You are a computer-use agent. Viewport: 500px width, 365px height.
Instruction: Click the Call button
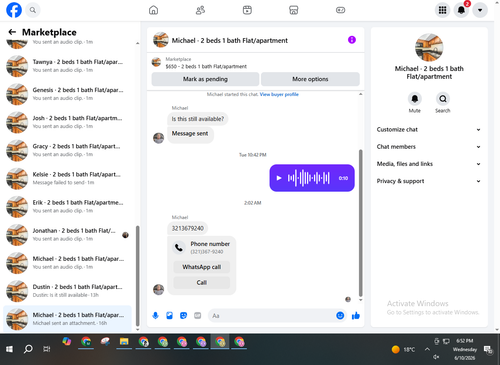pos(202,283)
